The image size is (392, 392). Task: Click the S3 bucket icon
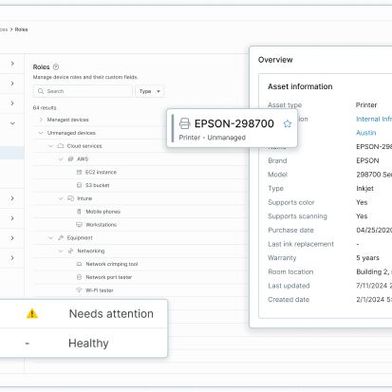(x=79, y=185)
